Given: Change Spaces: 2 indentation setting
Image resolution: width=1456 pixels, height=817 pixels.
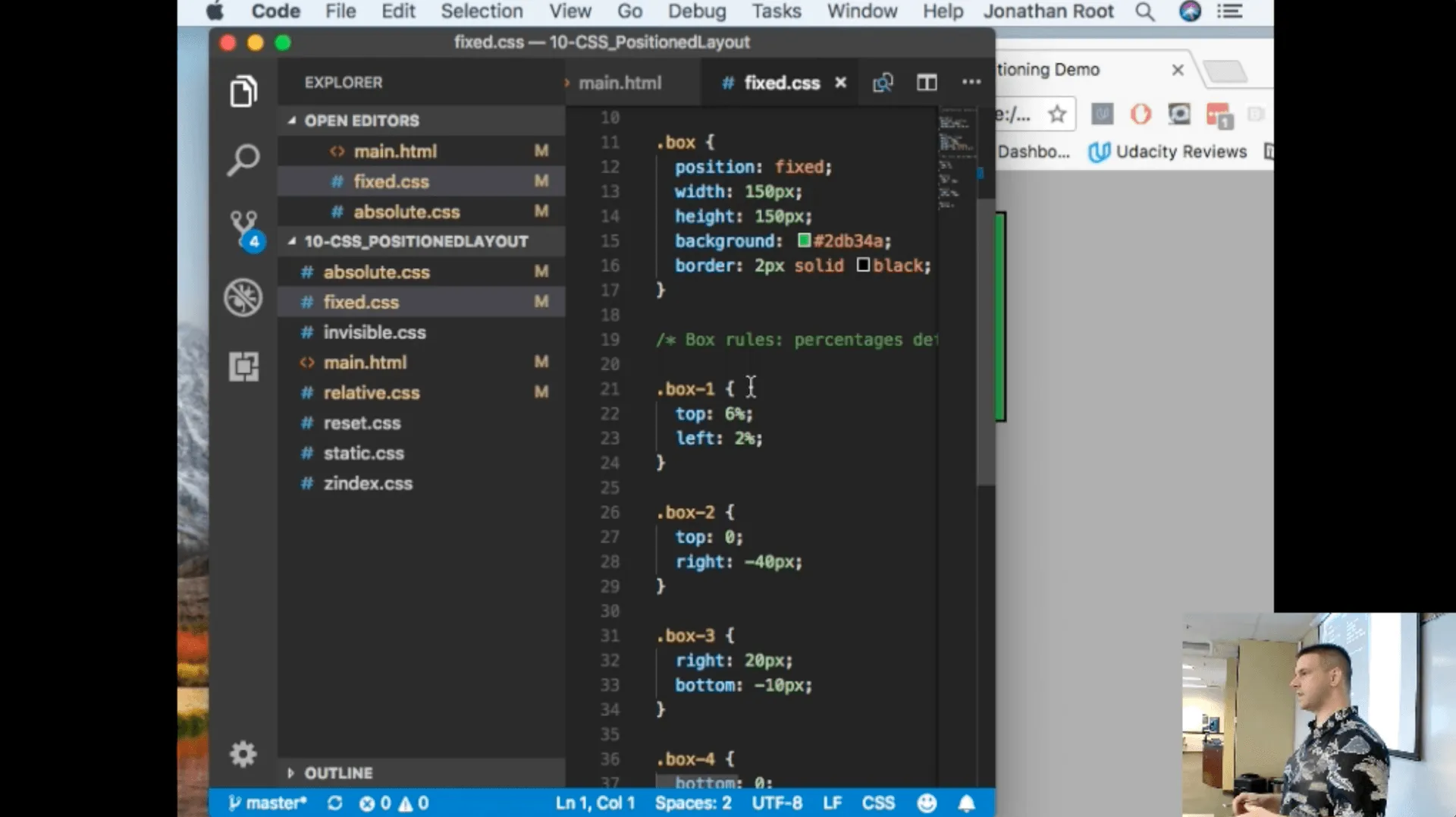Looking at the screenshot, I should coord(693,803).
